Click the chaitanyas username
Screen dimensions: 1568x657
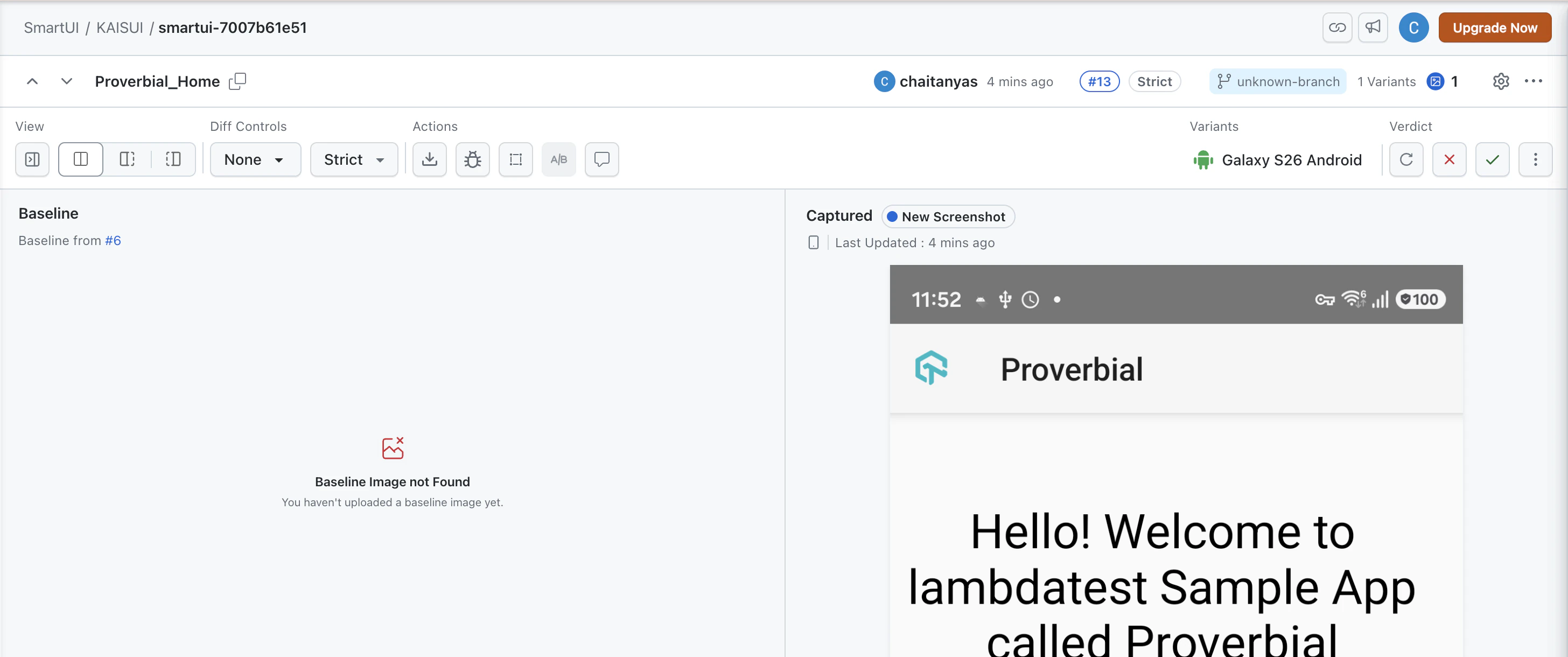click(938, 82)
